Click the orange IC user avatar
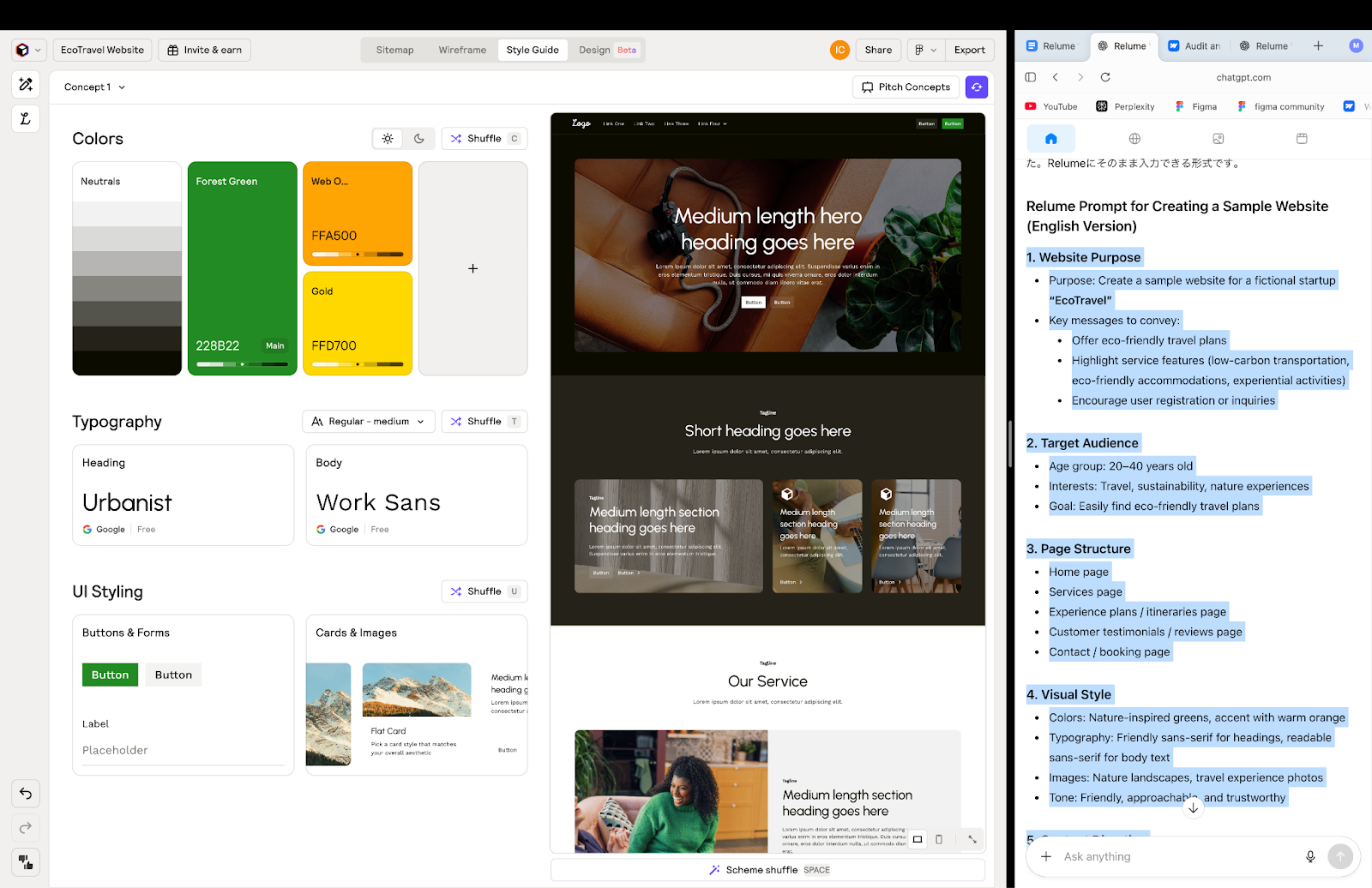Viewport: 1372px width, 888px height. point(839,50)
